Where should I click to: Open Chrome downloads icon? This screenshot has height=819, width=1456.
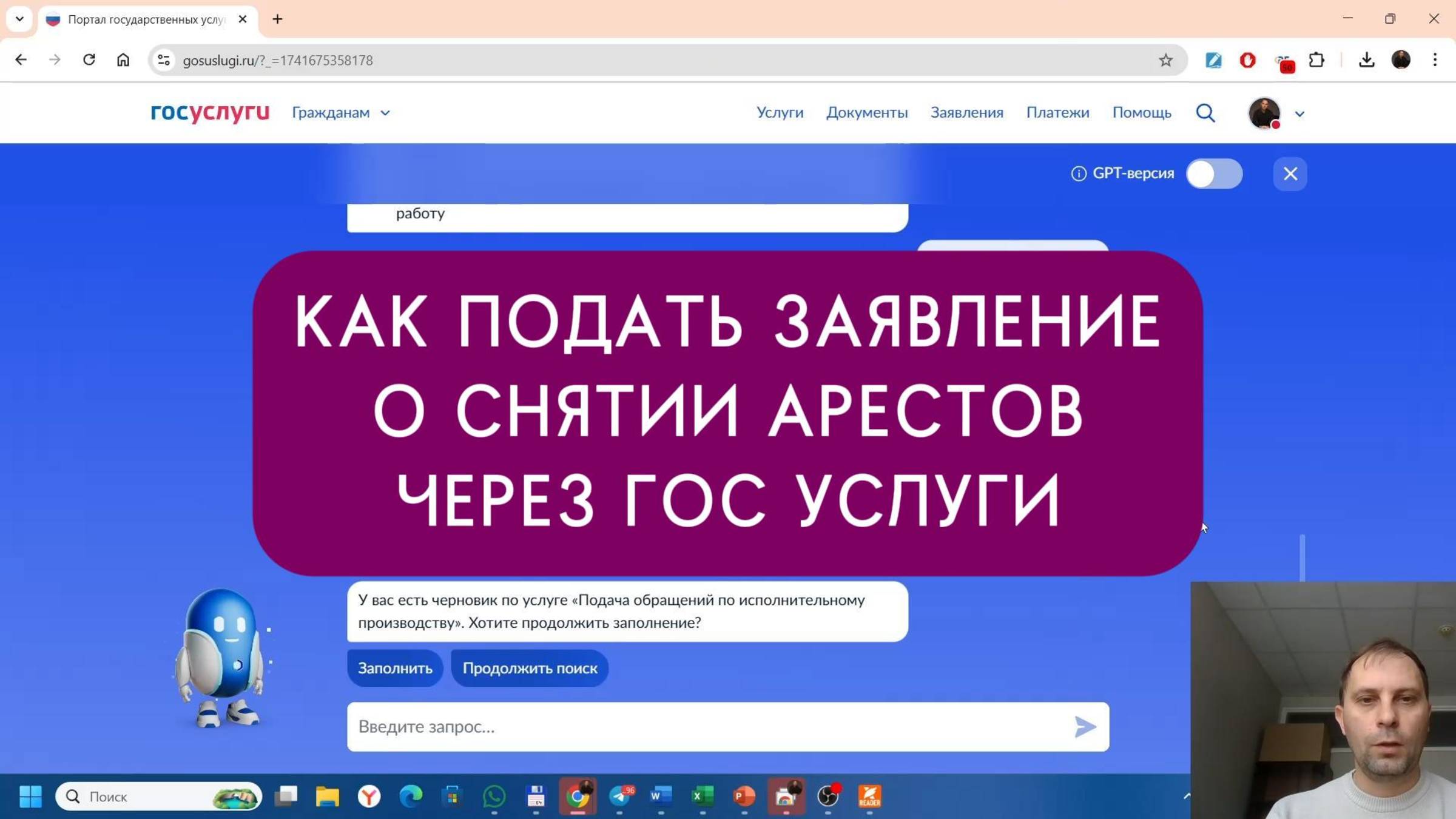(x=1366, y=59)
